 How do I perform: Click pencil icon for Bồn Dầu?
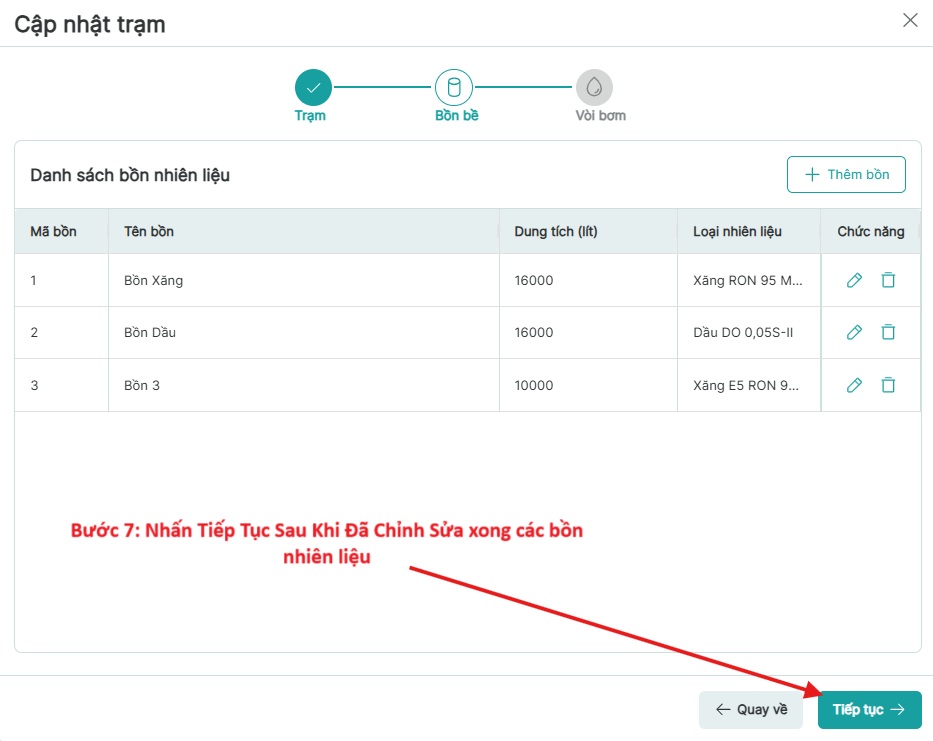854,332
